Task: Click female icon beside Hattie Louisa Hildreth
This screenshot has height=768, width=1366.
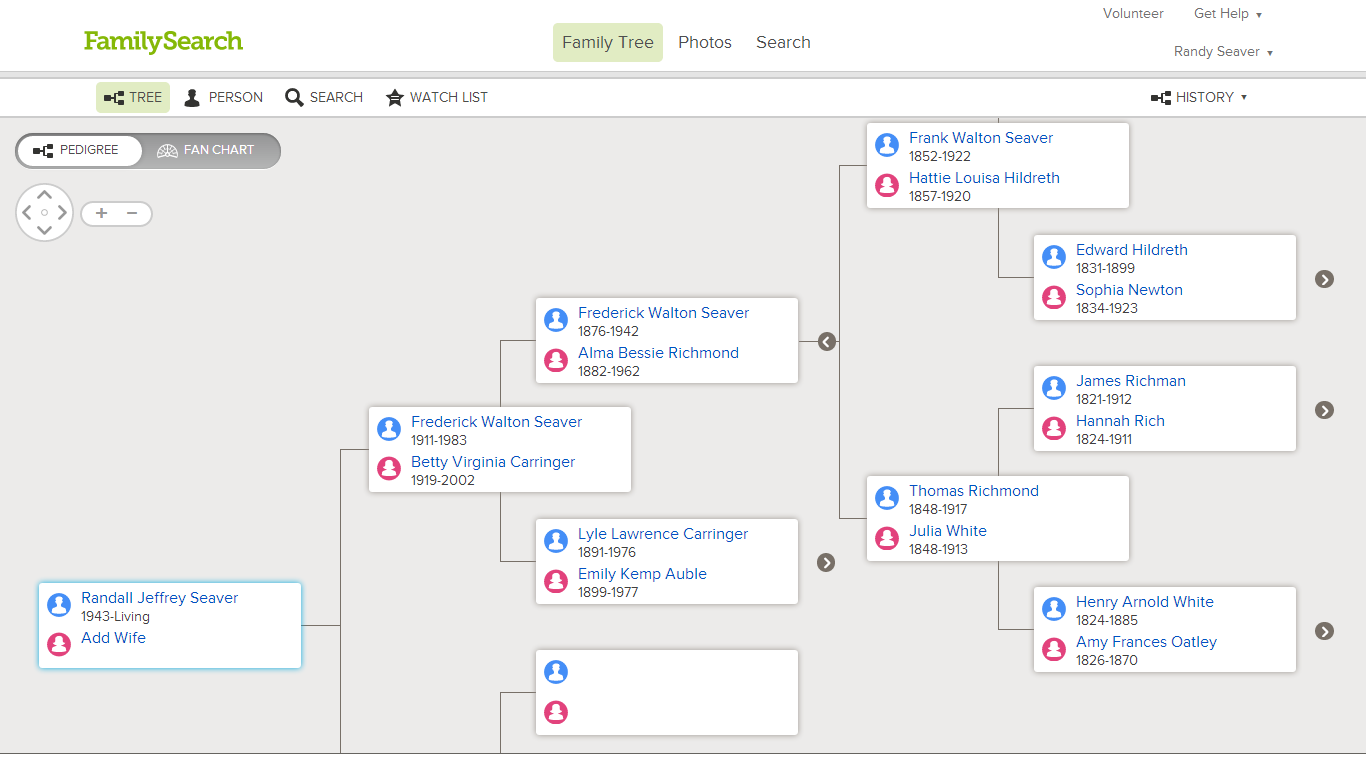Action: point(887,184)
